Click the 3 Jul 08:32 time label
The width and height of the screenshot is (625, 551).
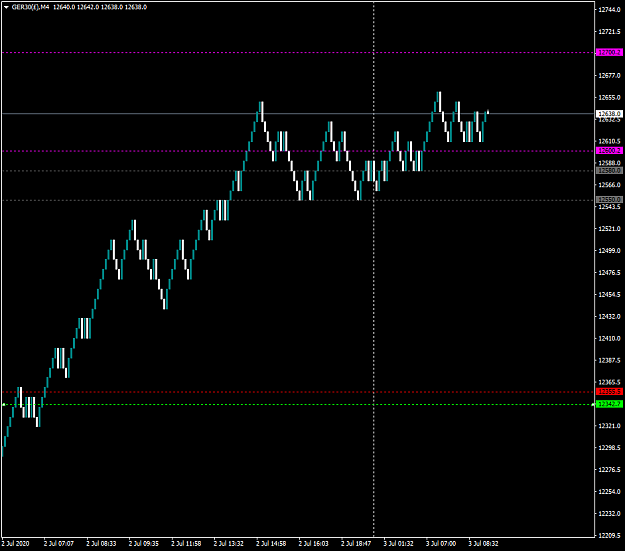pos(483,543)
